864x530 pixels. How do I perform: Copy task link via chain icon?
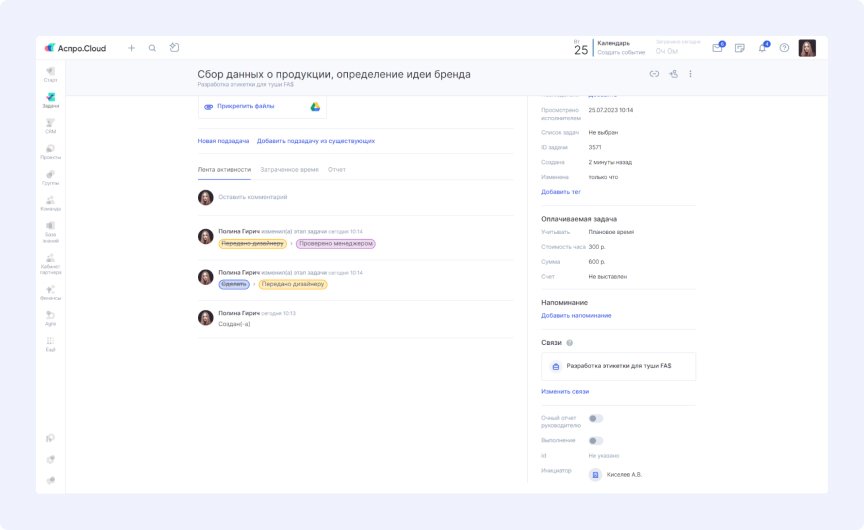(x=654, y=74)
